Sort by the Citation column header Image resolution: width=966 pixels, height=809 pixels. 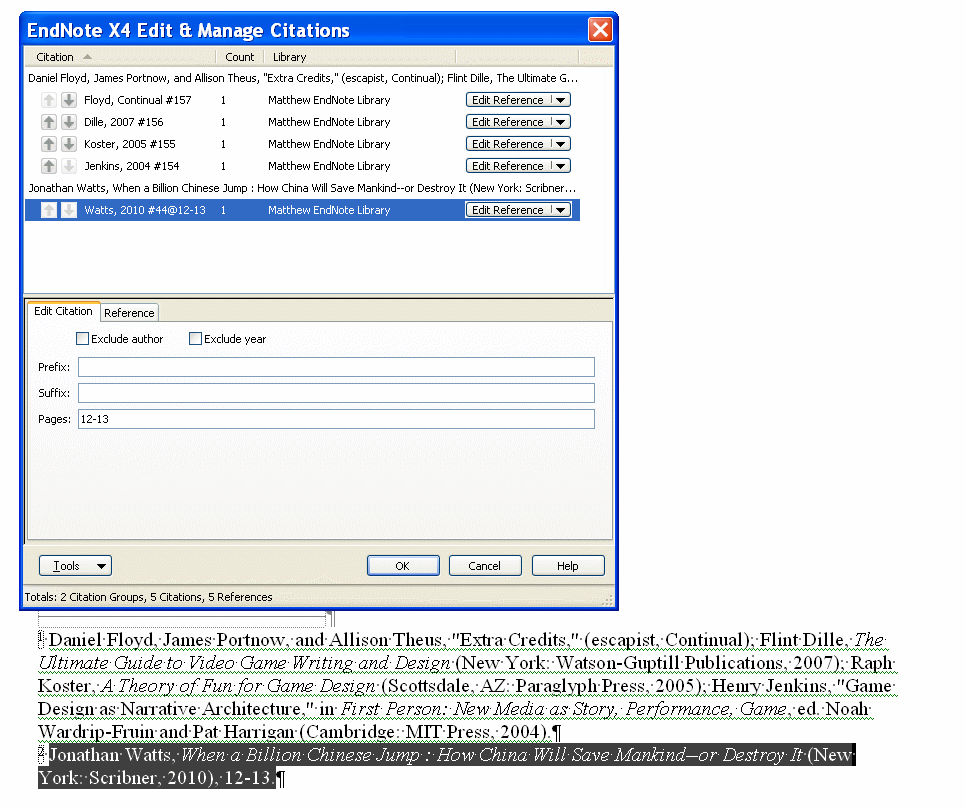click(x=120, y=57)
